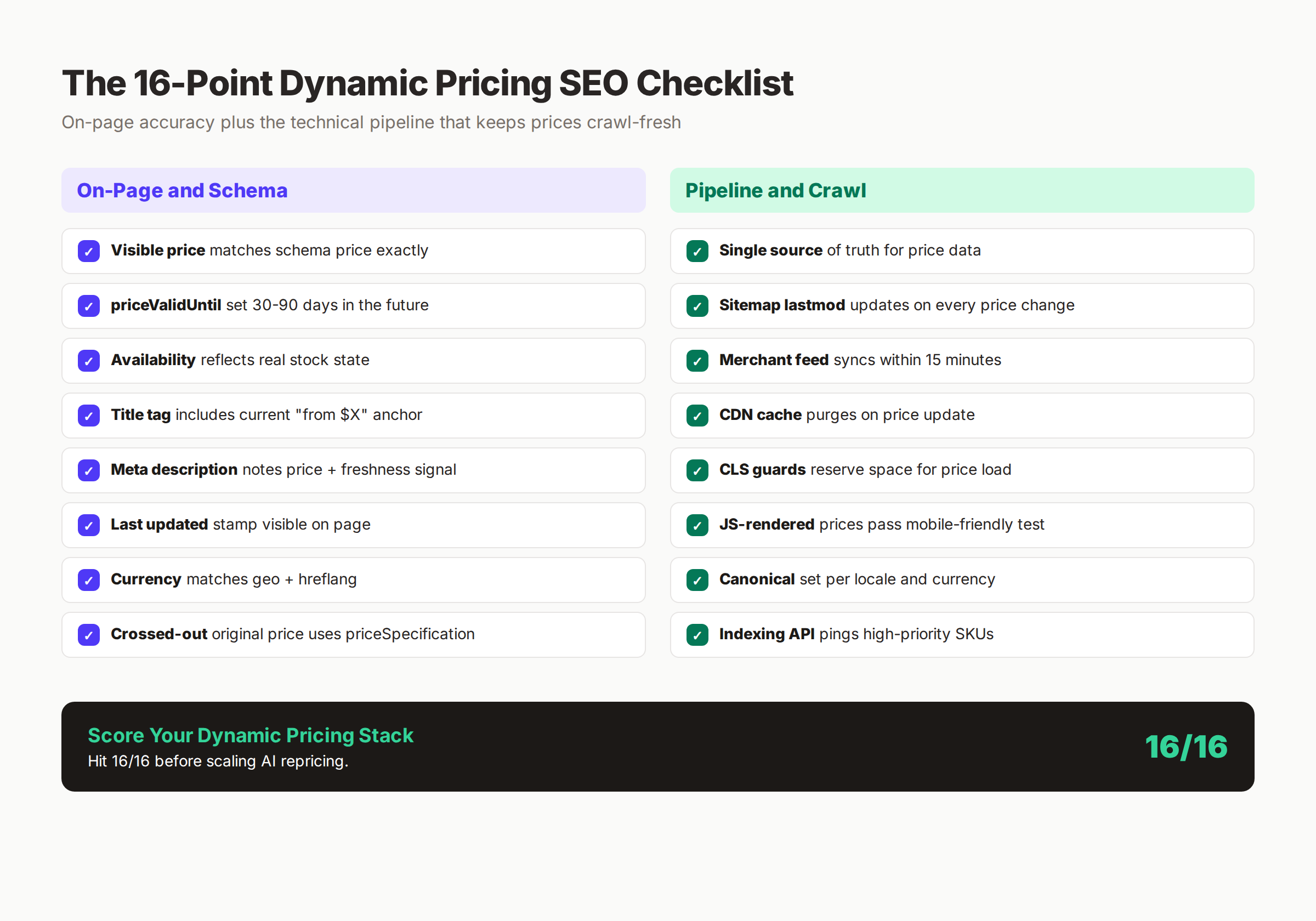Click text "stamp visible on page"
Image resolution: width=1316 pixels, height=921 pixels.
(x=292, y=525)
